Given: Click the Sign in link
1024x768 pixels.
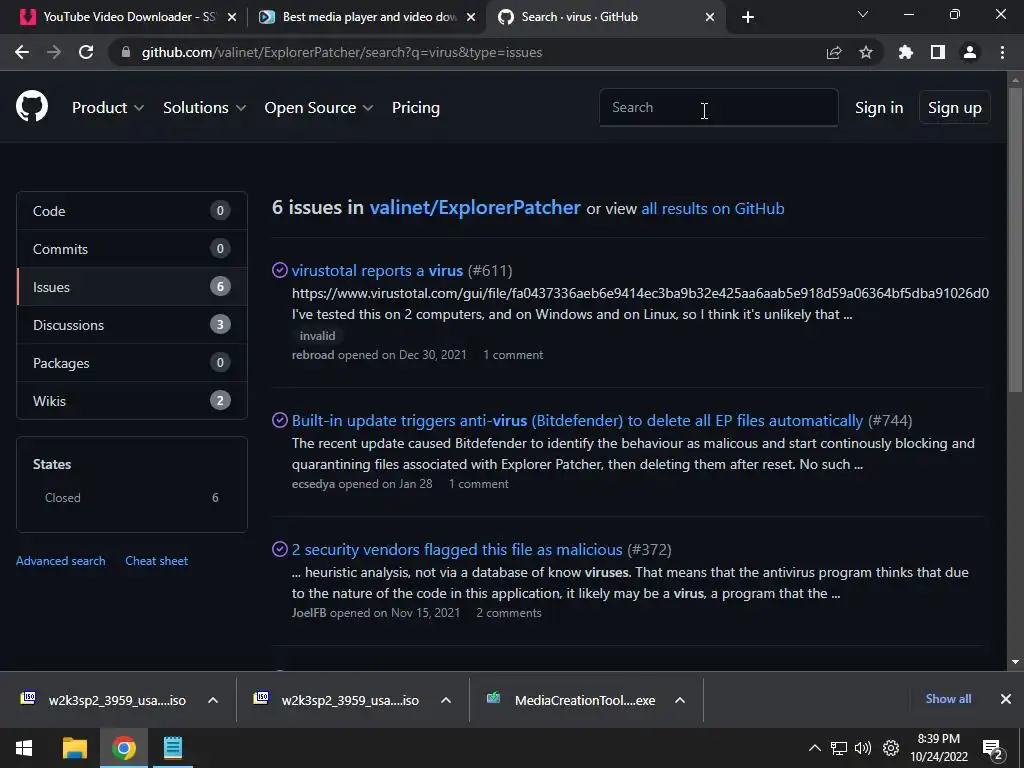Looking at the screenshot, I should pyautogui.click(x=879, y=108).
